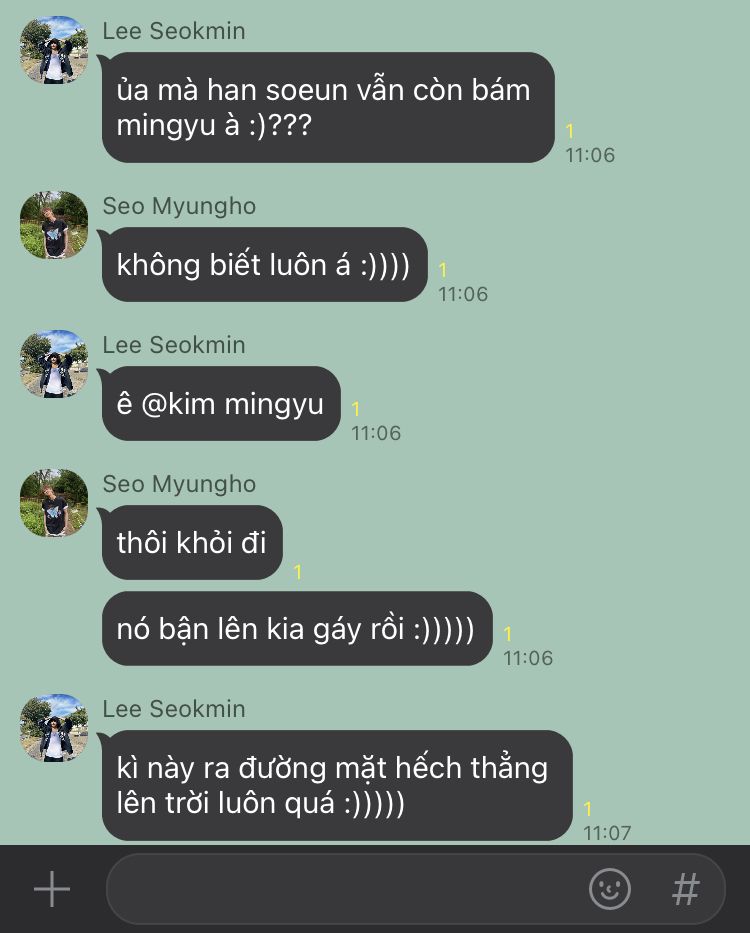750x933 pixels.
Task: Select the 'thôi khỏi đi' message bubble
Action: click(x=192, y=543)
